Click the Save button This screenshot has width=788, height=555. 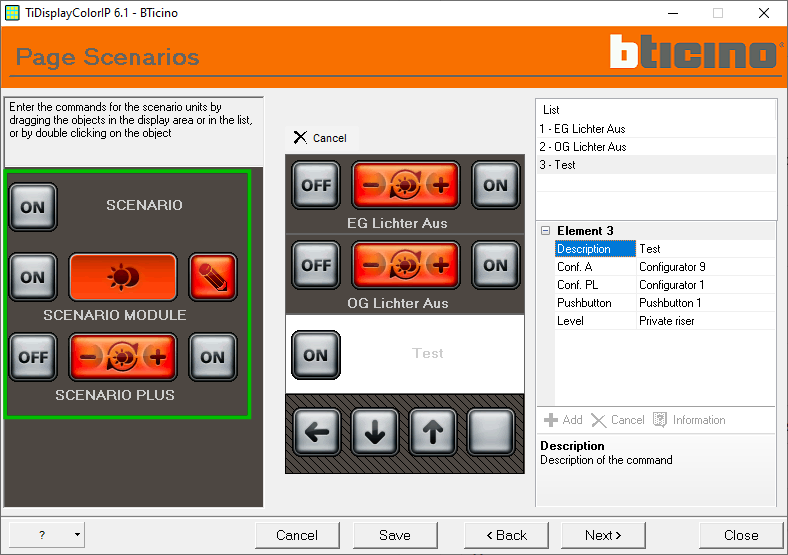coord(395,535)
